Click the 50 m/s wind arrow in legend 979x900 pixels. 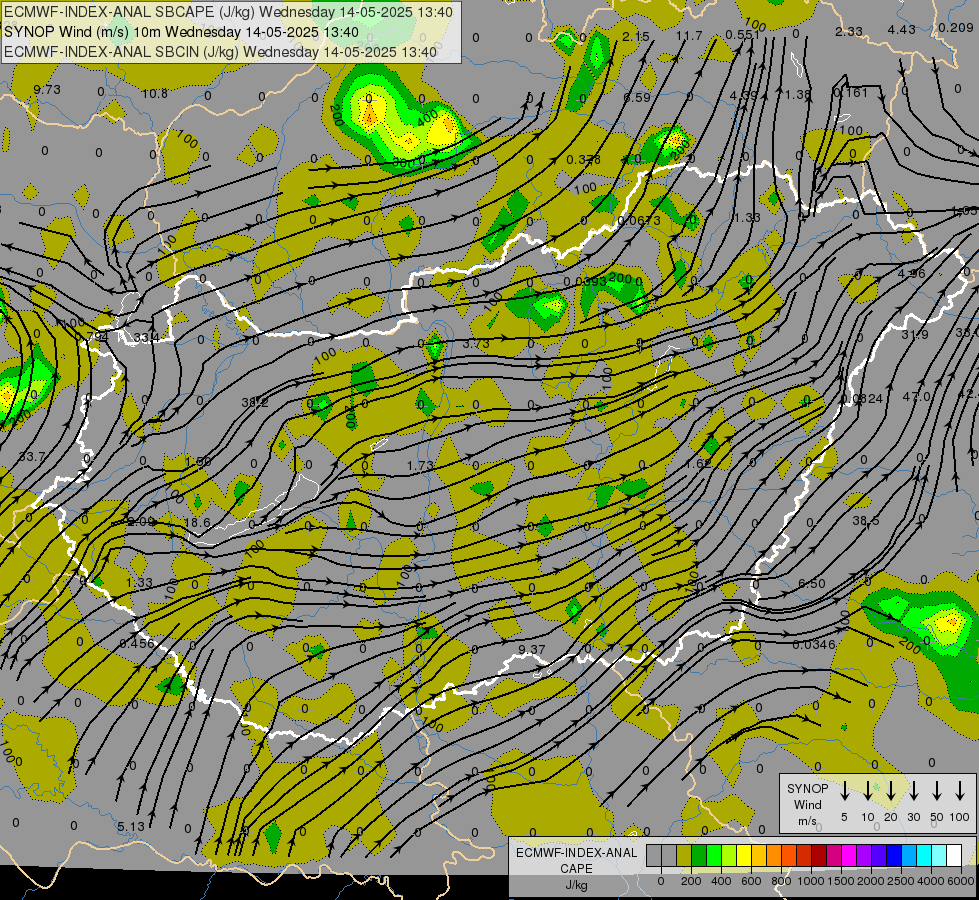pyautogui.click(x=937, y=791)
